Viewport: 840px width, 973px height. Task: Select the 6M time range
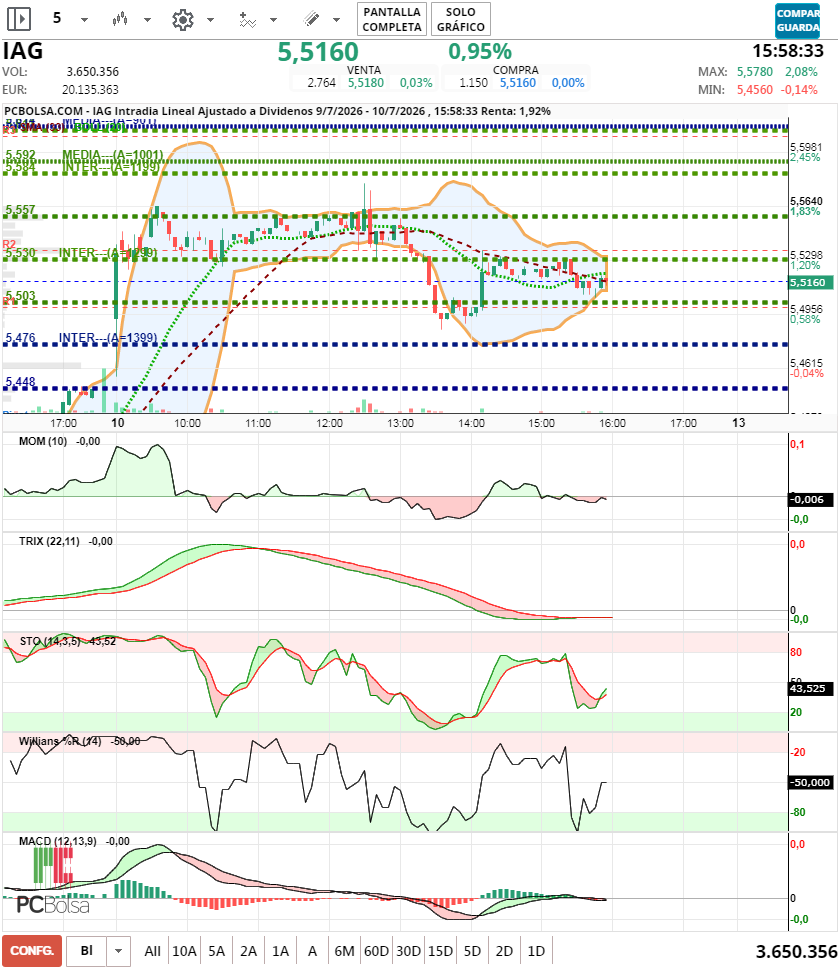[344, 951]
